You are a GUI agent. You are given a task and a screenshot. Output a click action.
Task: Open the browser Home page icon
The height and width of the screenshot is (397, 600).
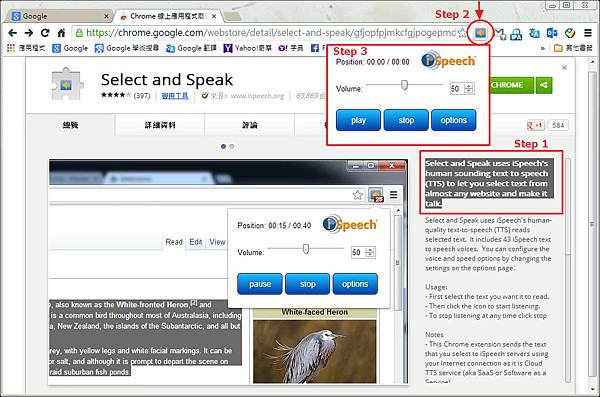click(61, 33)
